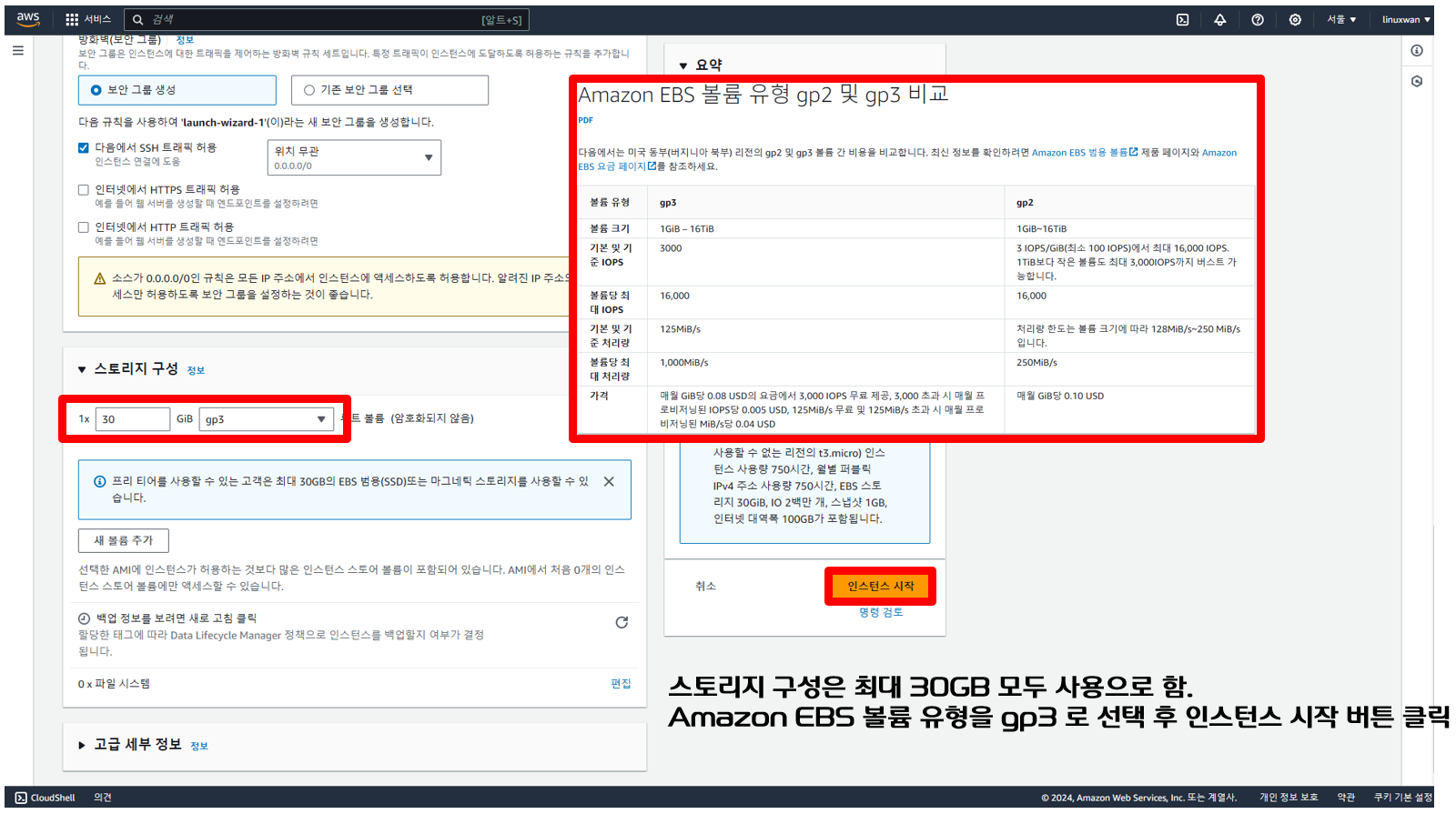Click 취소 to cancel the launch

(x=705, y=587)
